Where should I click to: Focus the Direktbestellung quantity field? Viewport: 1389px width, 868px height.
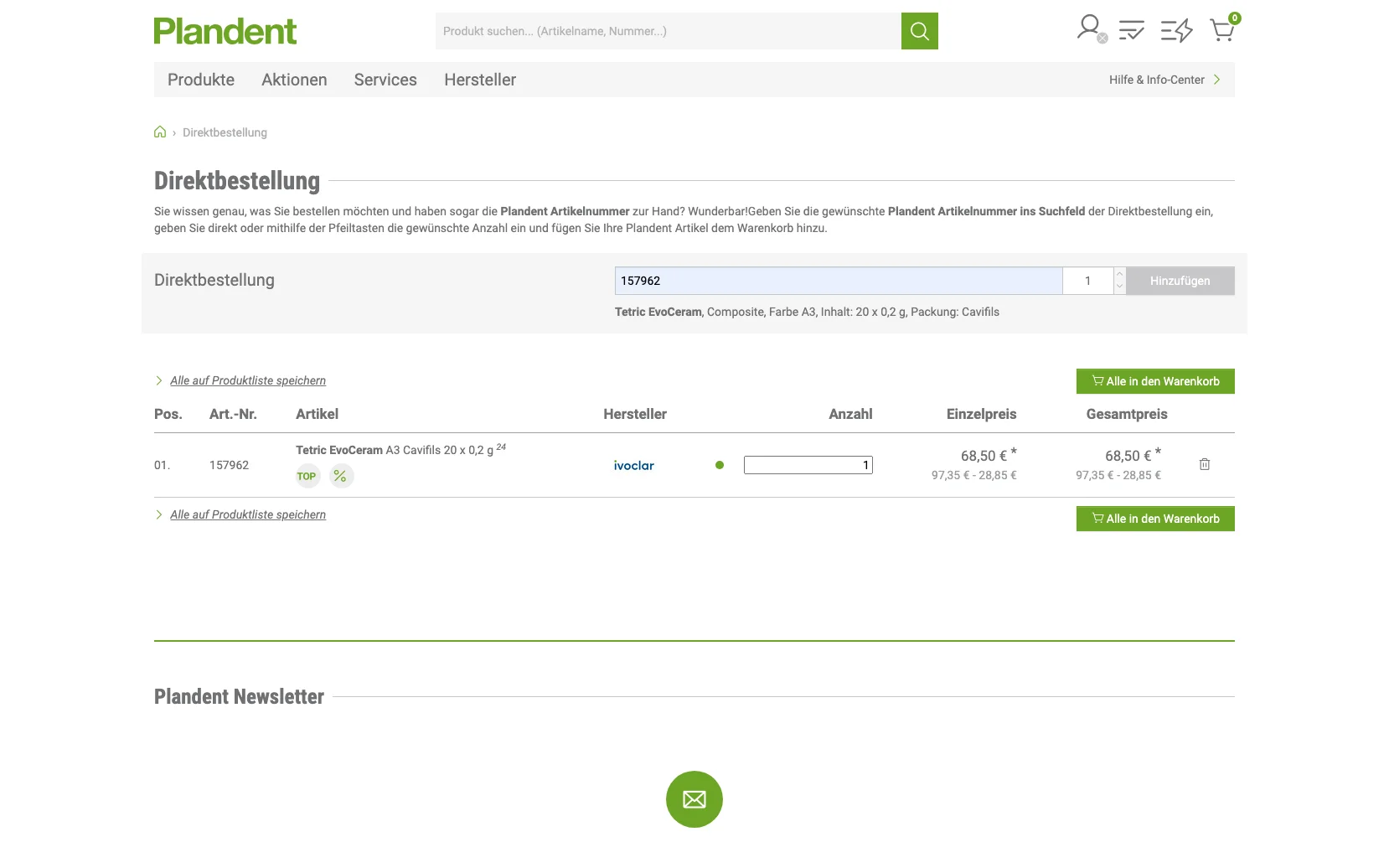[x=1088, y=281]
